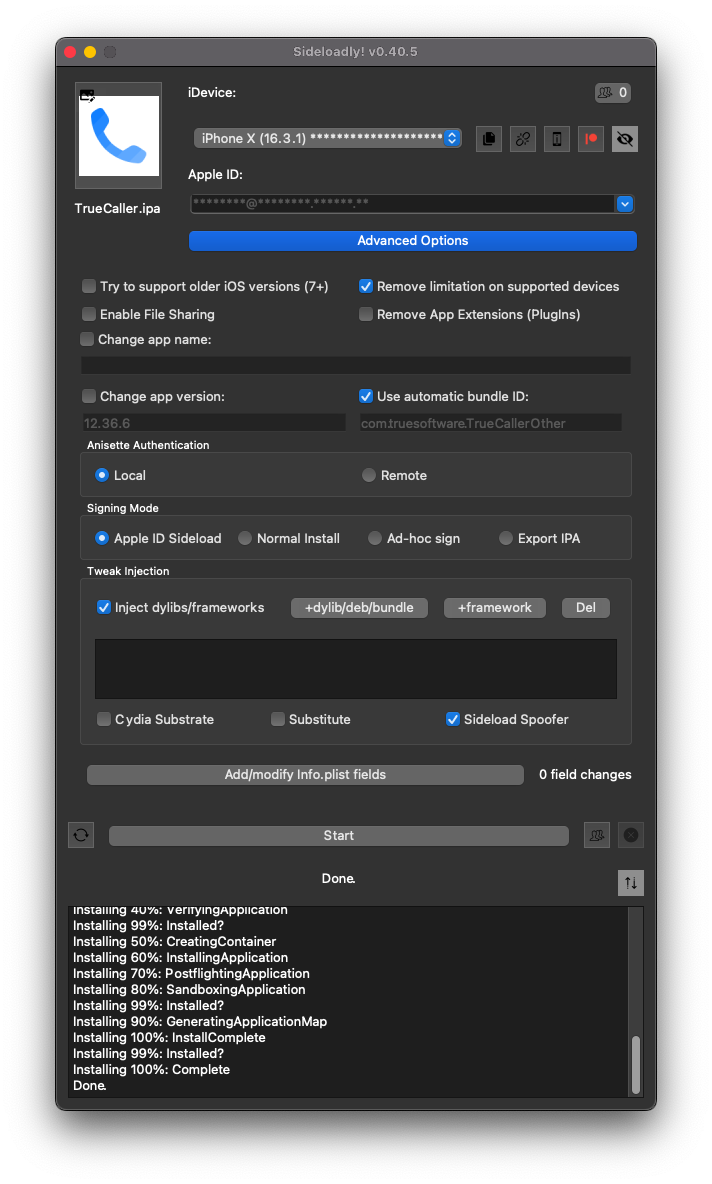This screenshot has height=1184, width=712.
Task: Uncheck Use automatic bundle ID
Action: pyautogui.click(x=366, y=396)
